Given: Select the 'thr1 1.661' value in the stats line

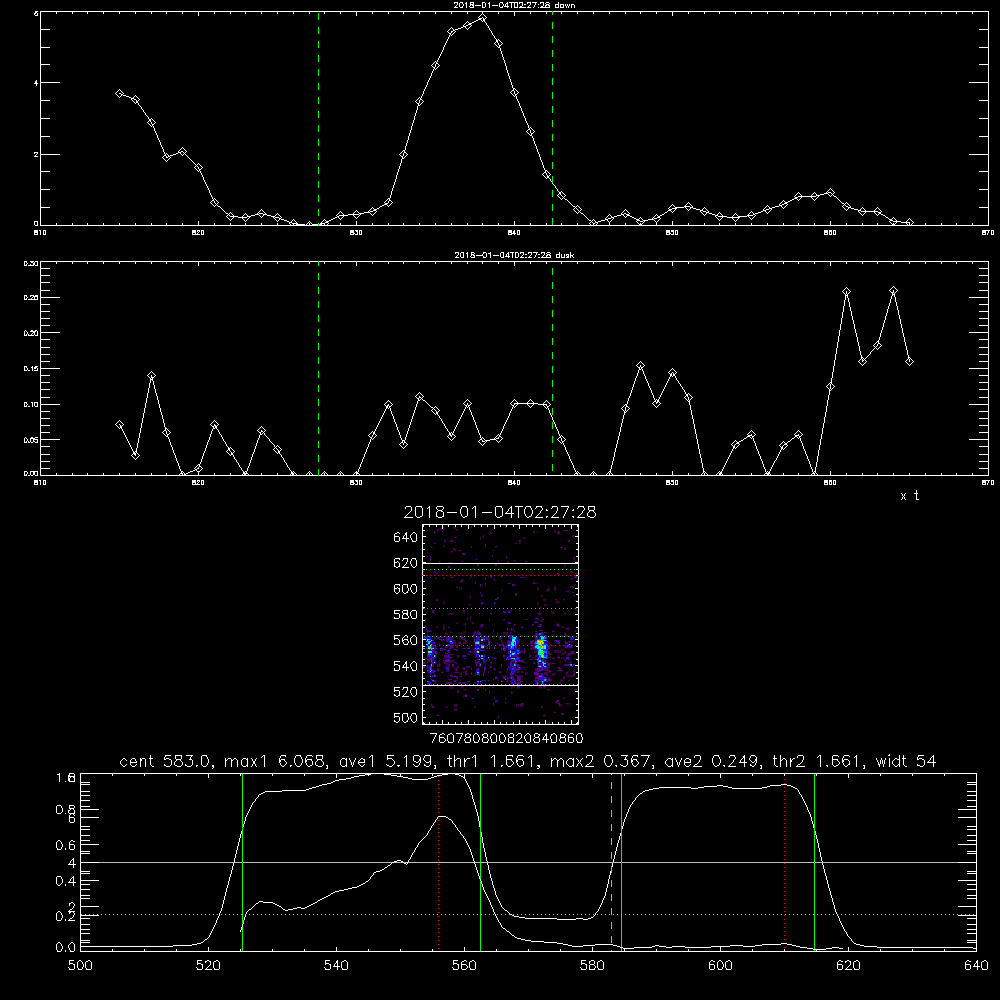Looking at the screenshot, I should pos(495,761).
